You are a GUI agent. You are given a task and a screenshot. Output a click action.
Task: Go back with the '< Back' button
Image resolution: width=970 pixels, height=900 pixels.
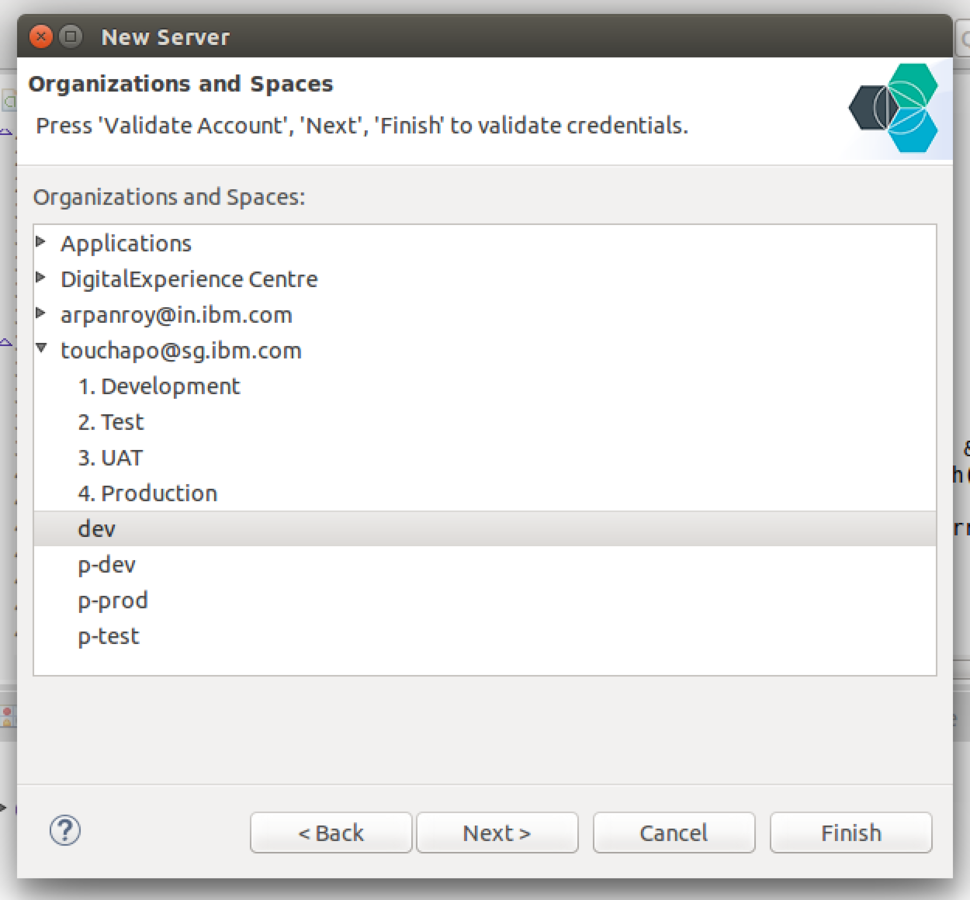coord(331,833)
